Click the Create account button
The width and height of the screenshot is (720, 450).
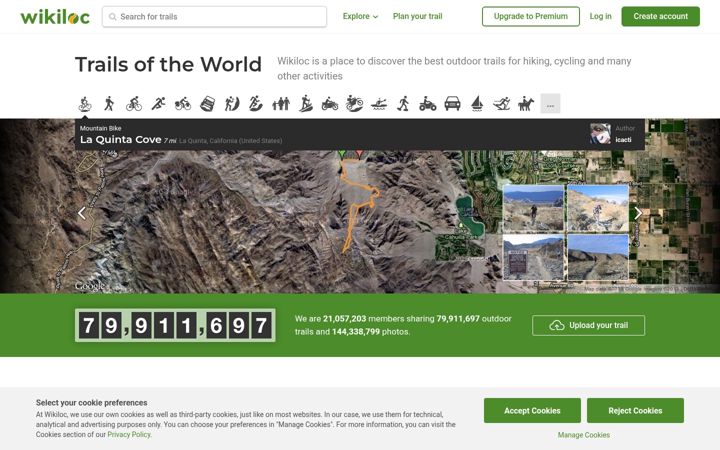(x=660, y=17)
